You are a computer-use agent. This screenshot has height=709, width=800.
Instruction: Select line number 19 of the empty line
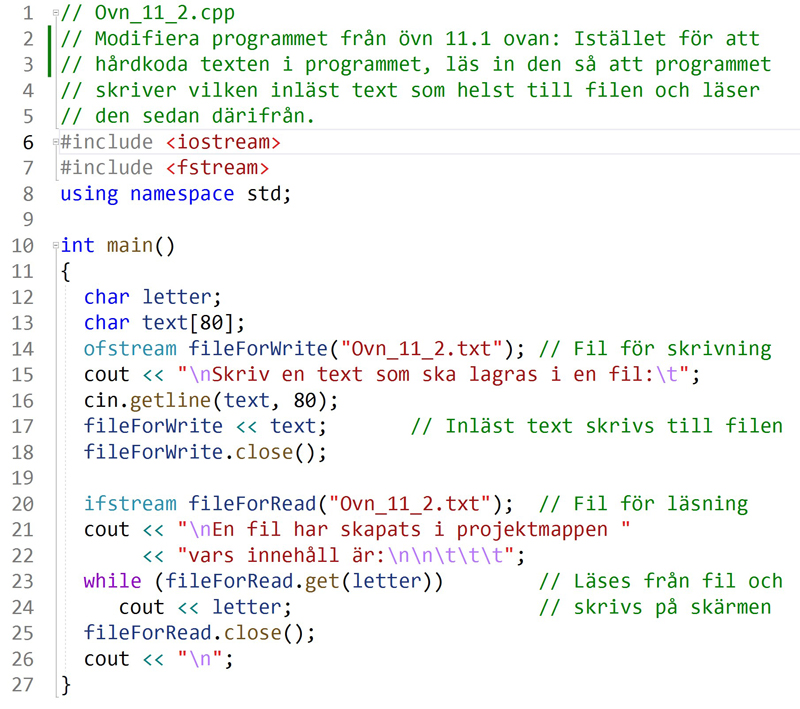pyautogui.click(x=22, y=478)
